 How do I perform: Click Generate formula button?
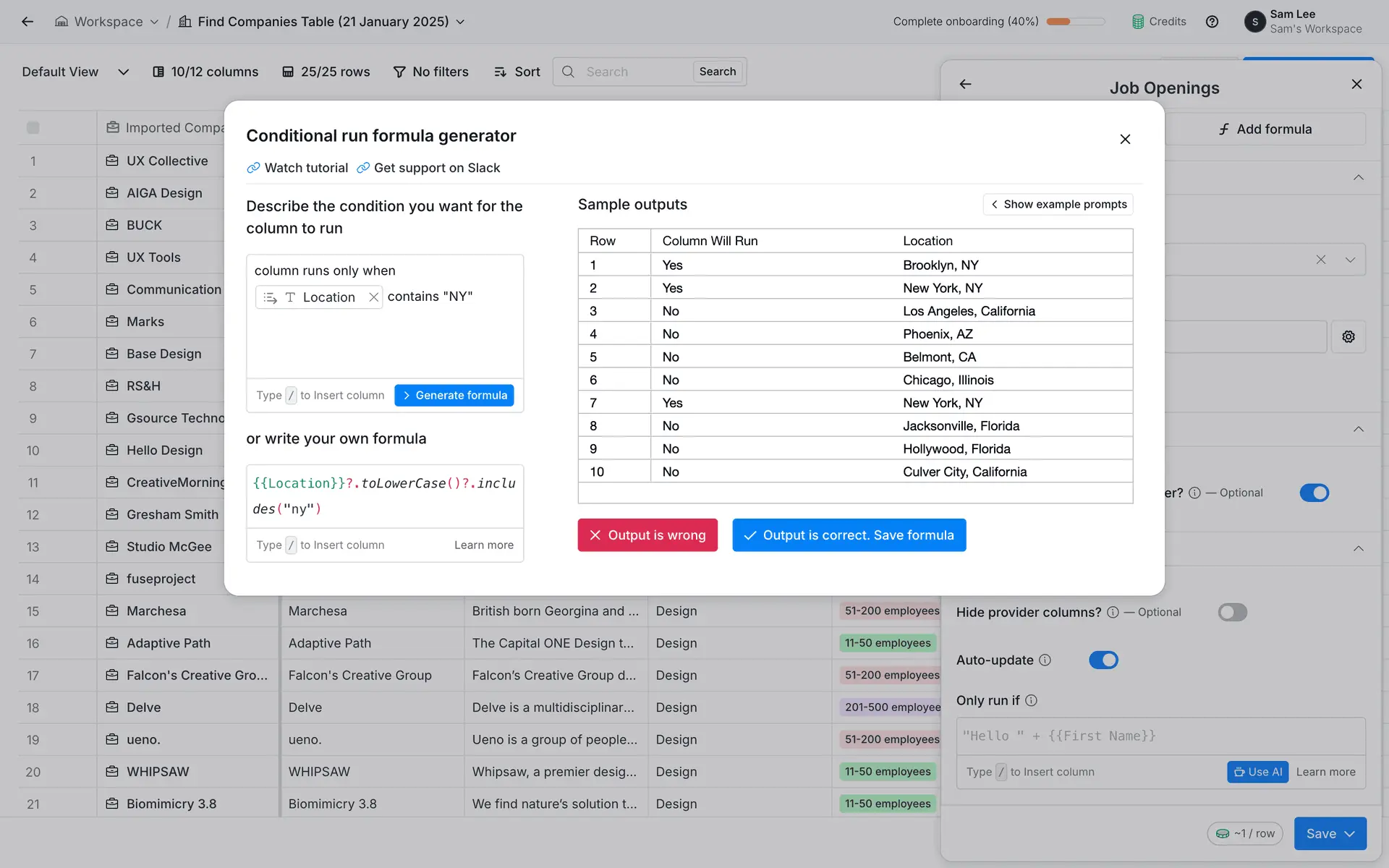point(454,396)
